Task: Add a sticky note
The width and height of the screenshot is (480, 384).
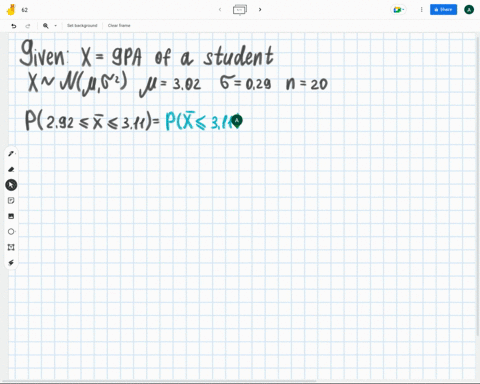Action: click(x=11, y=200)
